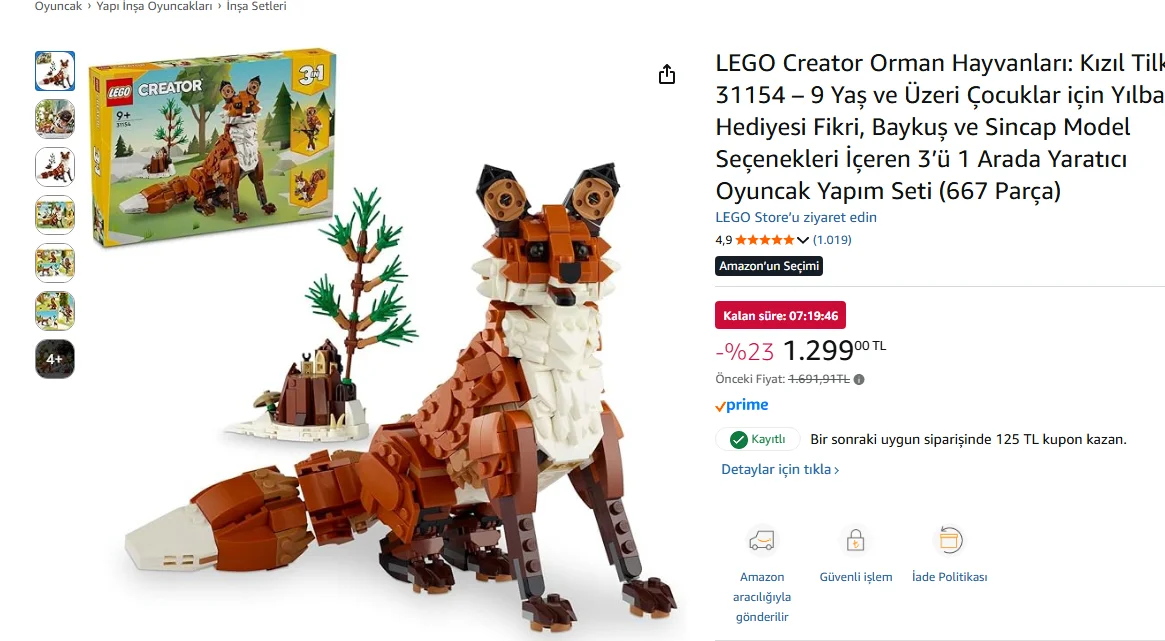This screenshot has width=1165, height=641.
Task: Click the share icon above product image
Action: (x=666, y=74)
